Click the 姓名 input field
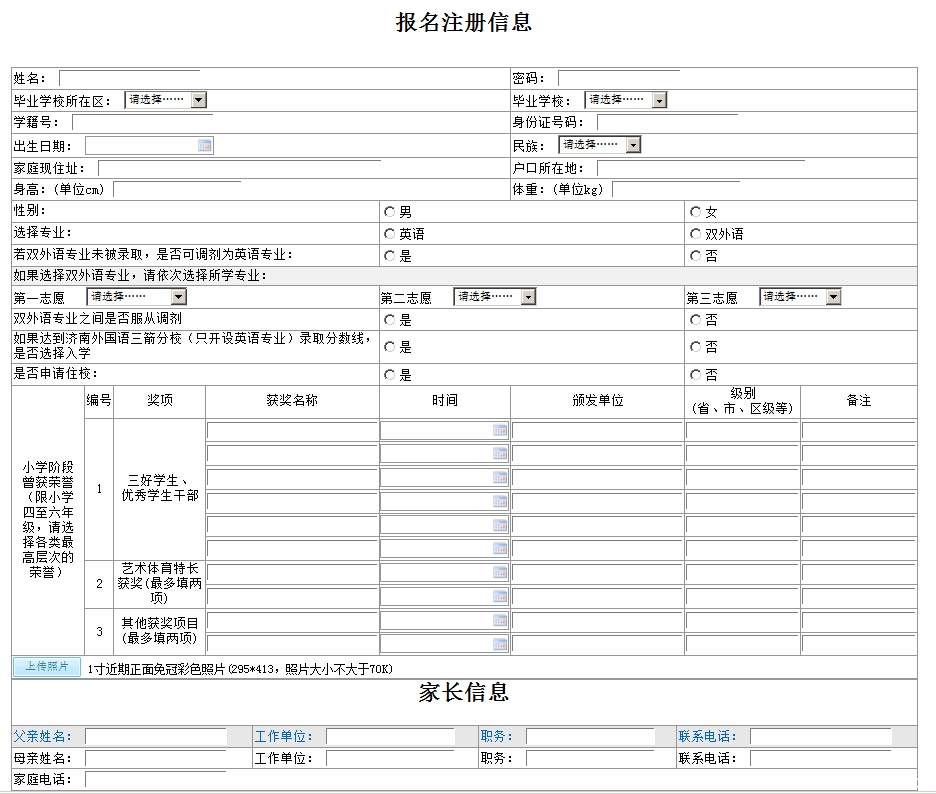 click(x=130, y=78)
